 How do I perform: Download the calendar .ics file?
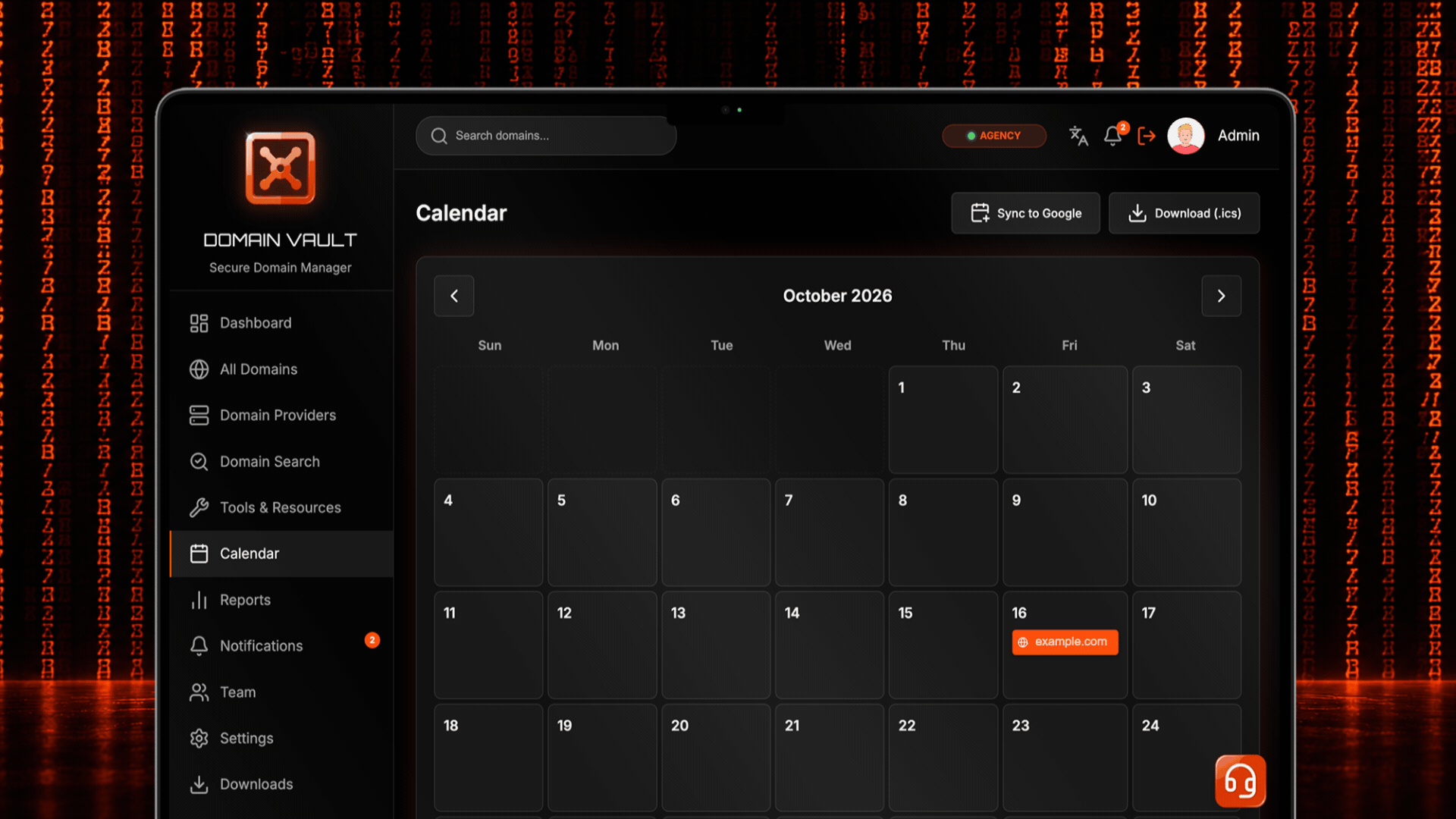[1184, 213]
